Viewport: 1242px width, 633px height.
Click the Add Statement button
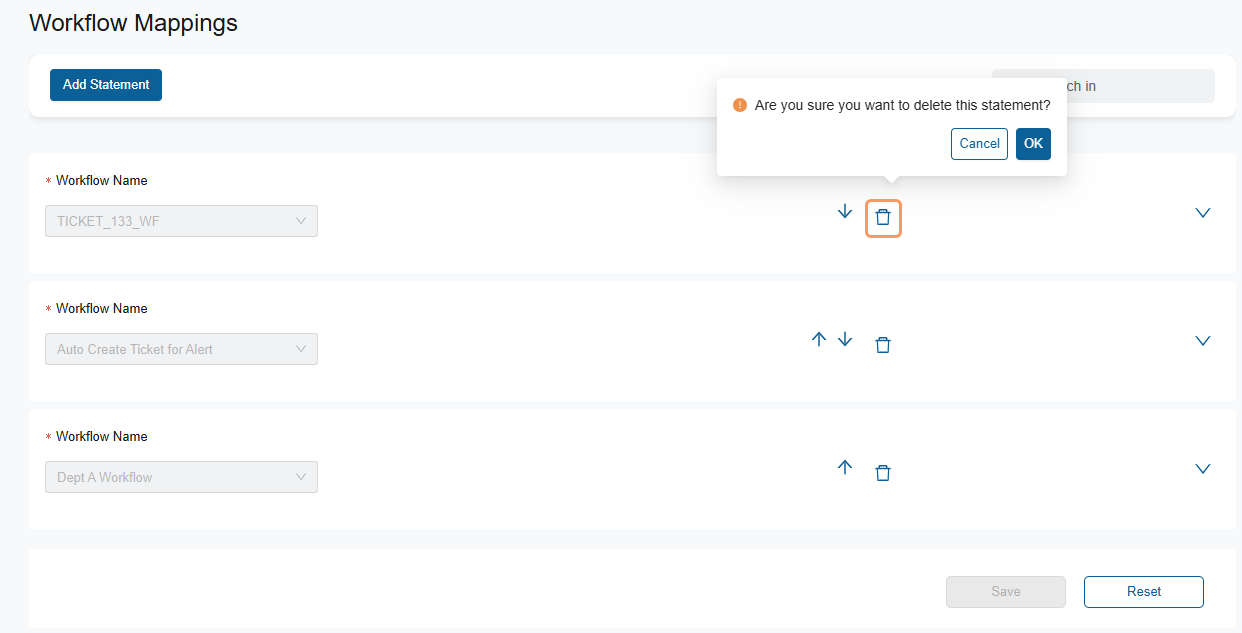point(106,85)
